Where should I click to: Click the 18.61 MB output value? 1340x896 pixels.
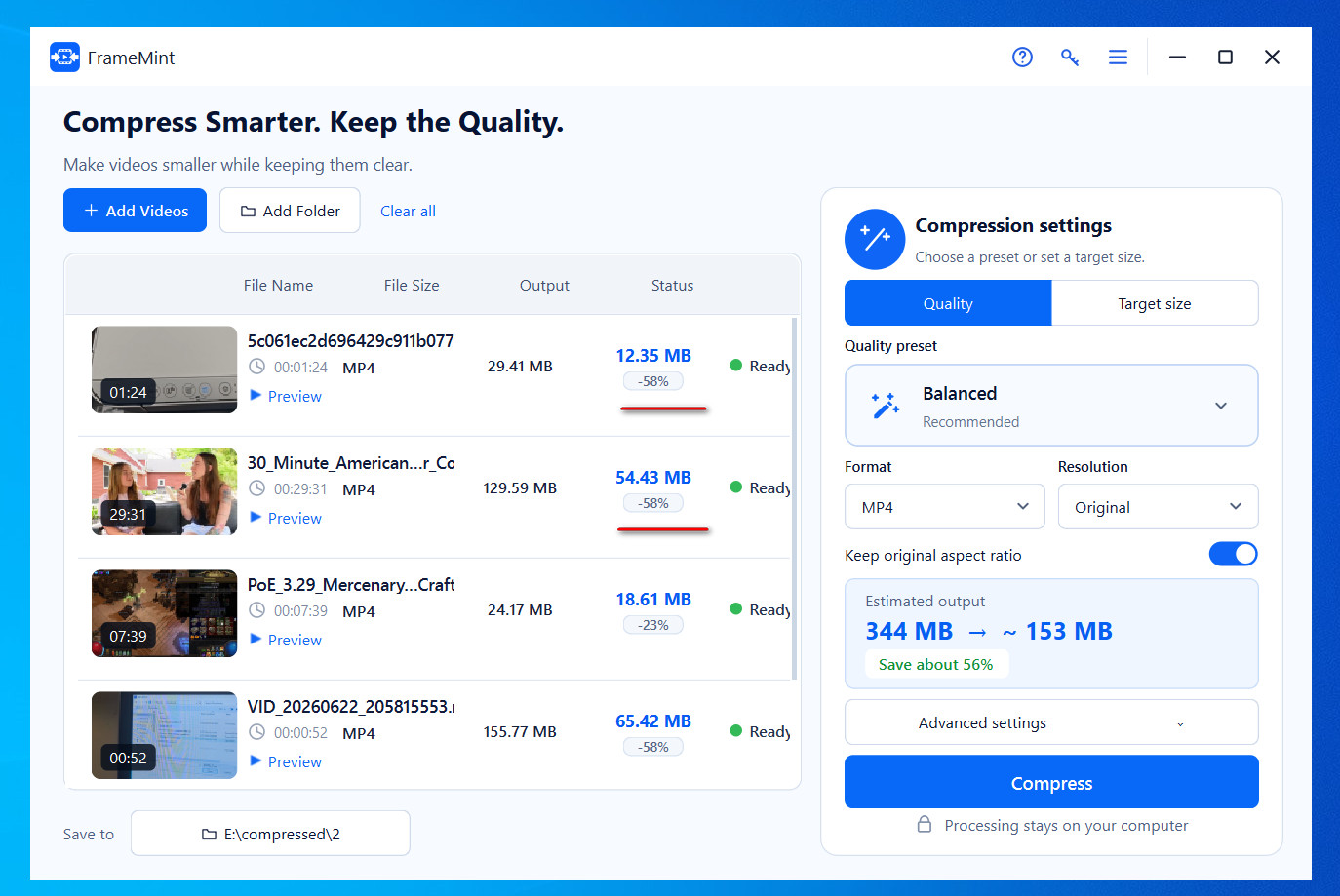point(653,600)
